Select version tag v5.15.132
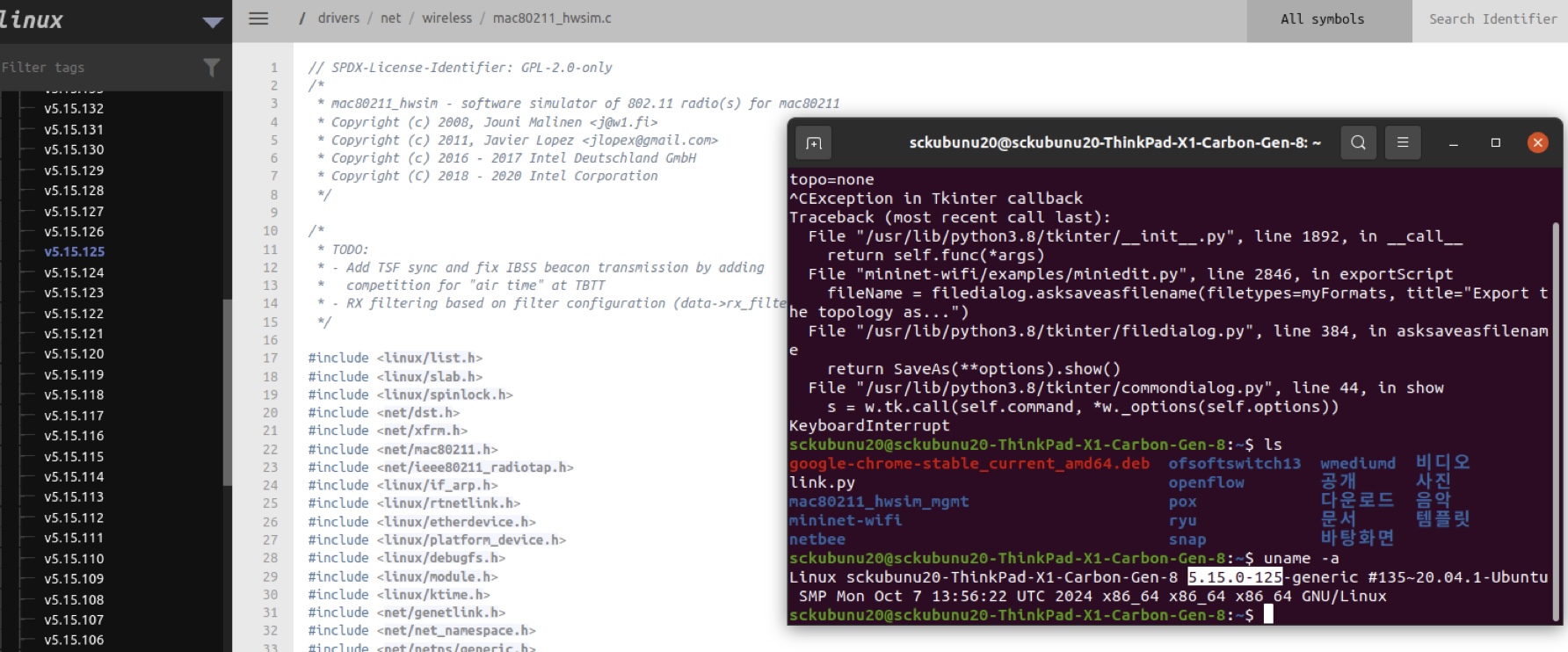 (x=74, y=109)
